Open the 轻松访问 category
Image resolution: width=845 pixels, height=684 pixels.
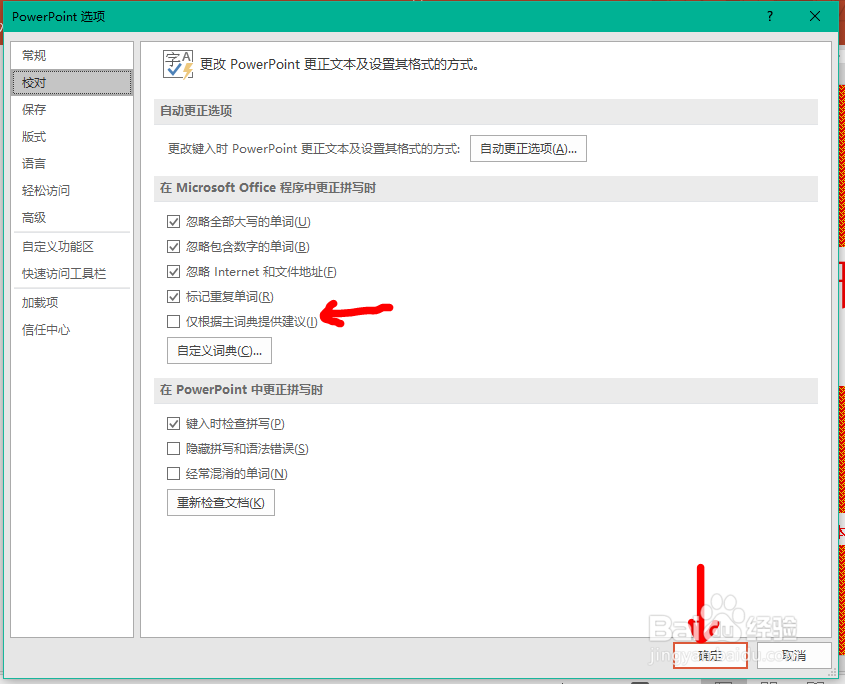click(72, 190)
